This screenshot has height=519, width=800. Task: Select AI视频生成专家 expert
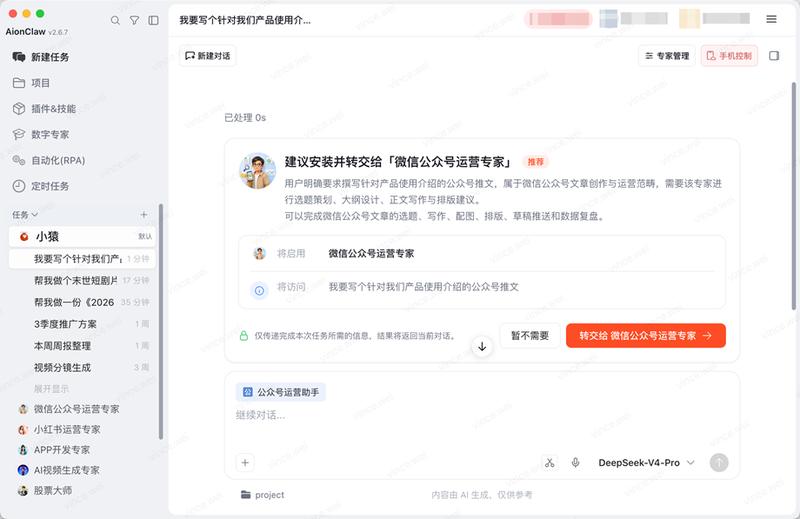click(59, 471)
